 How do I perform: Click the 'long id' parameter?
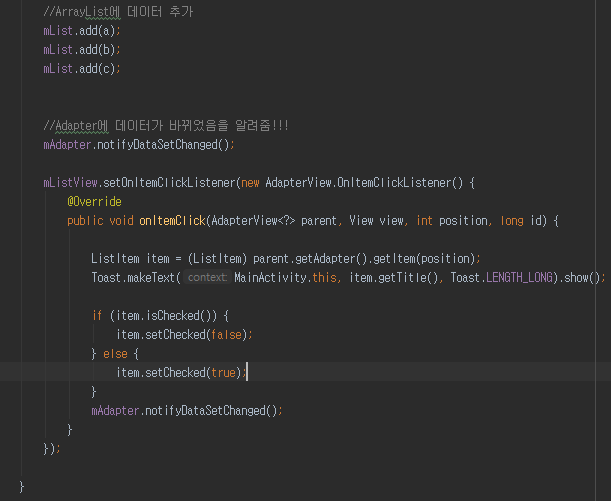click(x=521, y=221)
